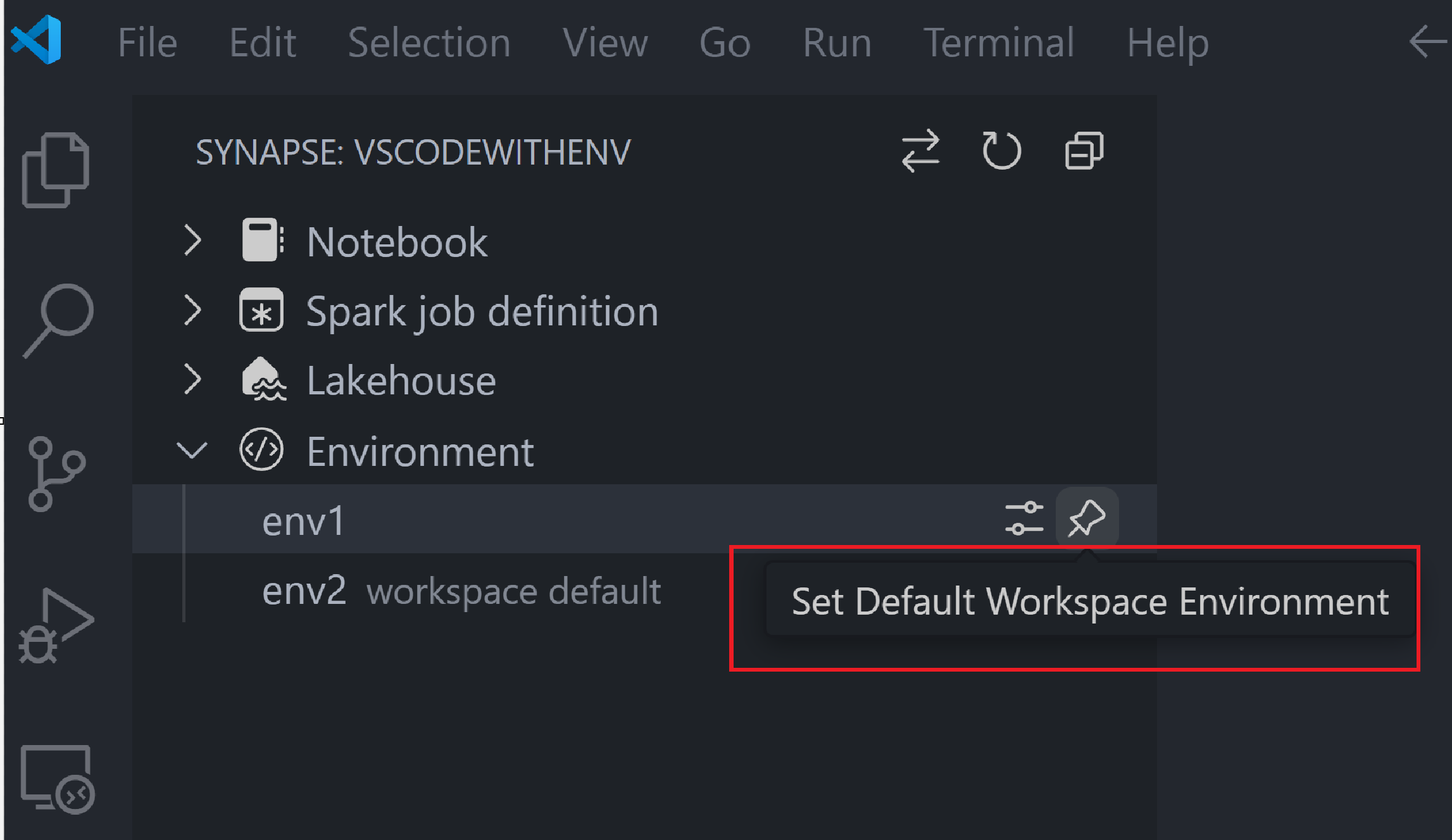The height and width of the screenshot is (840, 1452).
Task: Open the Search magnifier in activity bar
Action: (58, 321)
